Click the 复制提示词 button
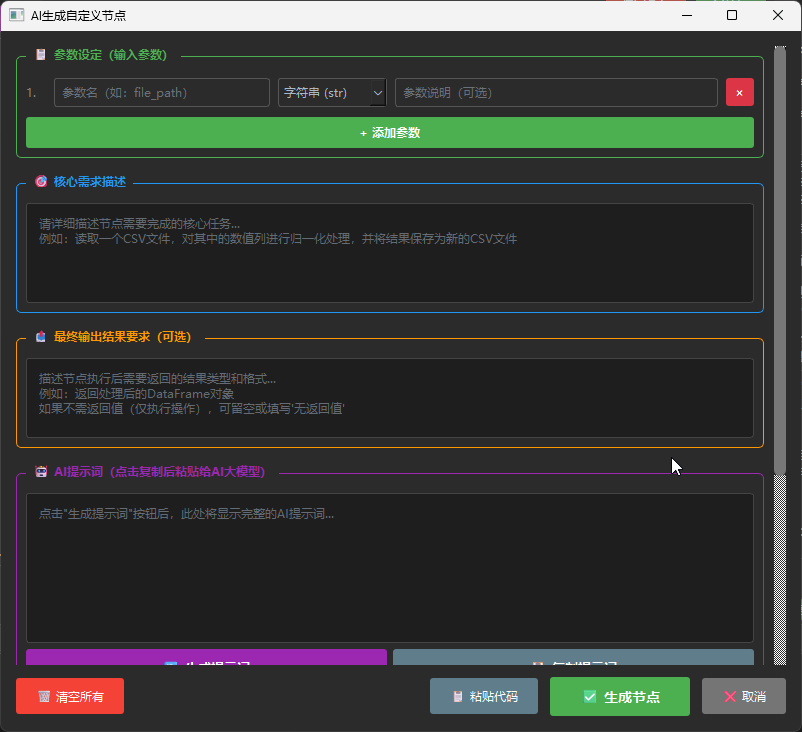The width and height of the screenshot is (802, 732). pyautogui.click(x=573, y=660)
